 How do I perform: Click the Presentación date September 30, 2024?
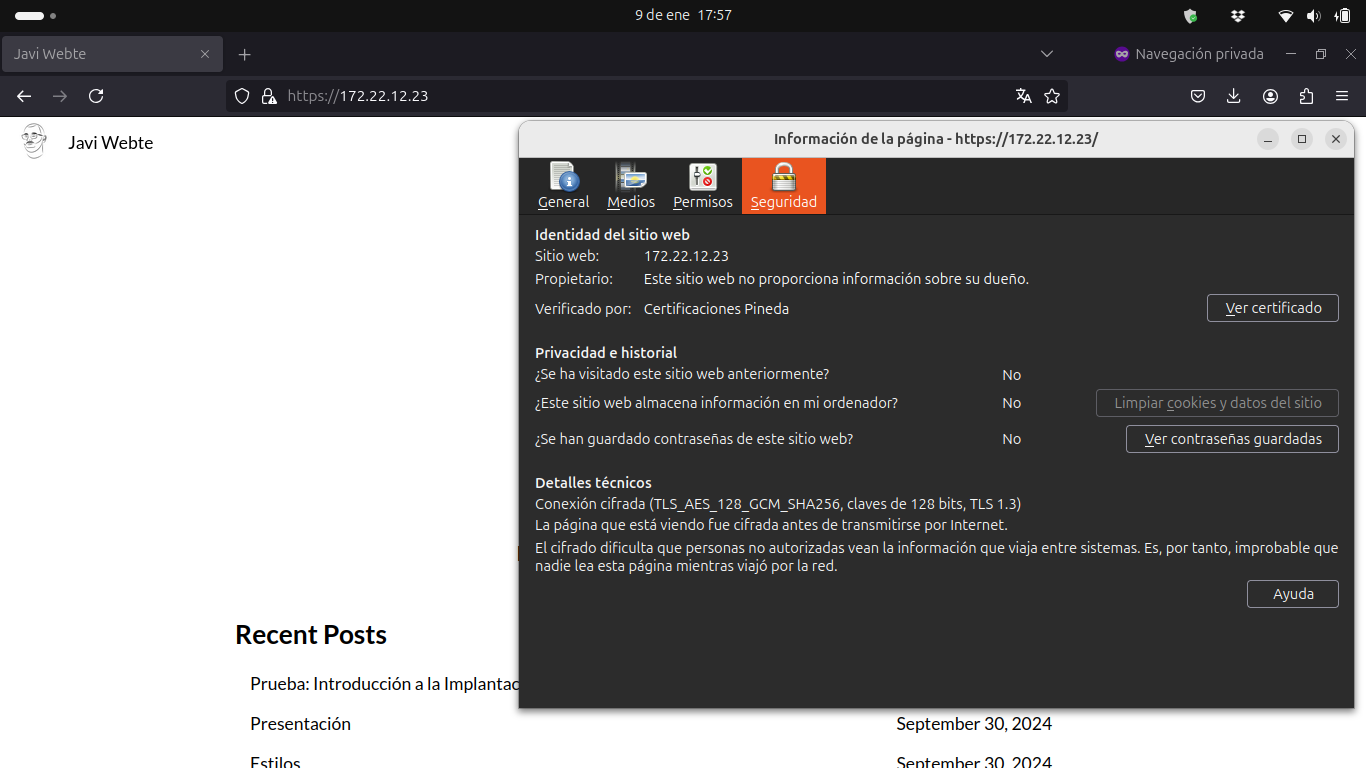pyautogui.click(x=974, y=724)
